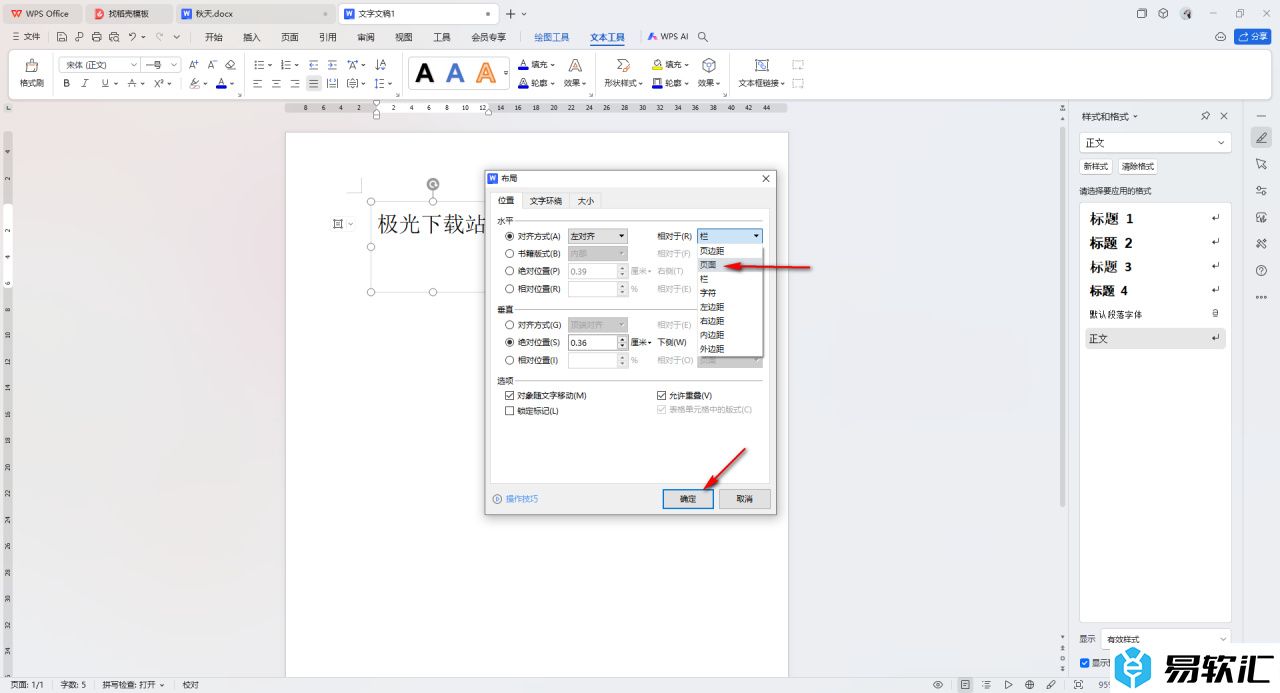The image size is (1280, 693).
Task: Open the 插入 ribbon tab
Action: pyautogui.click(x=252, y=37)
